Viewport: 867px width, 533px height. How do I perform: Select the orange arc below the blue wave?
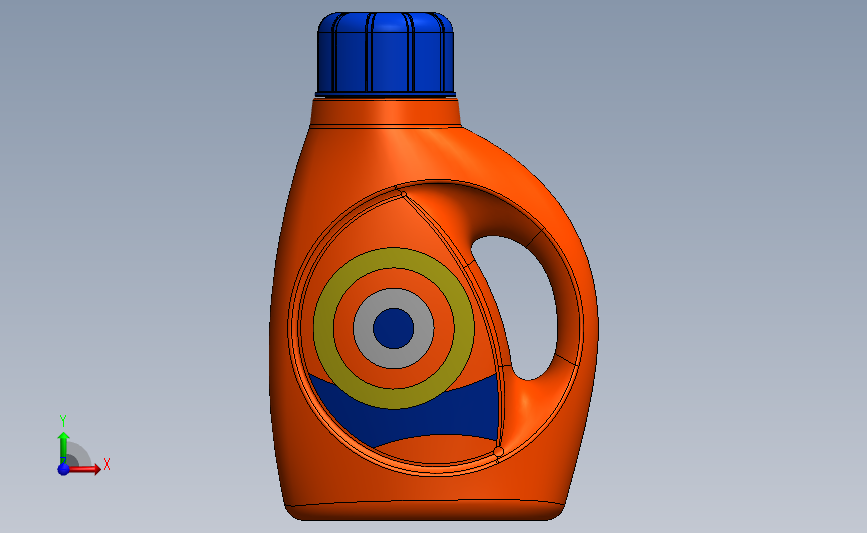[x=437, y=449]
